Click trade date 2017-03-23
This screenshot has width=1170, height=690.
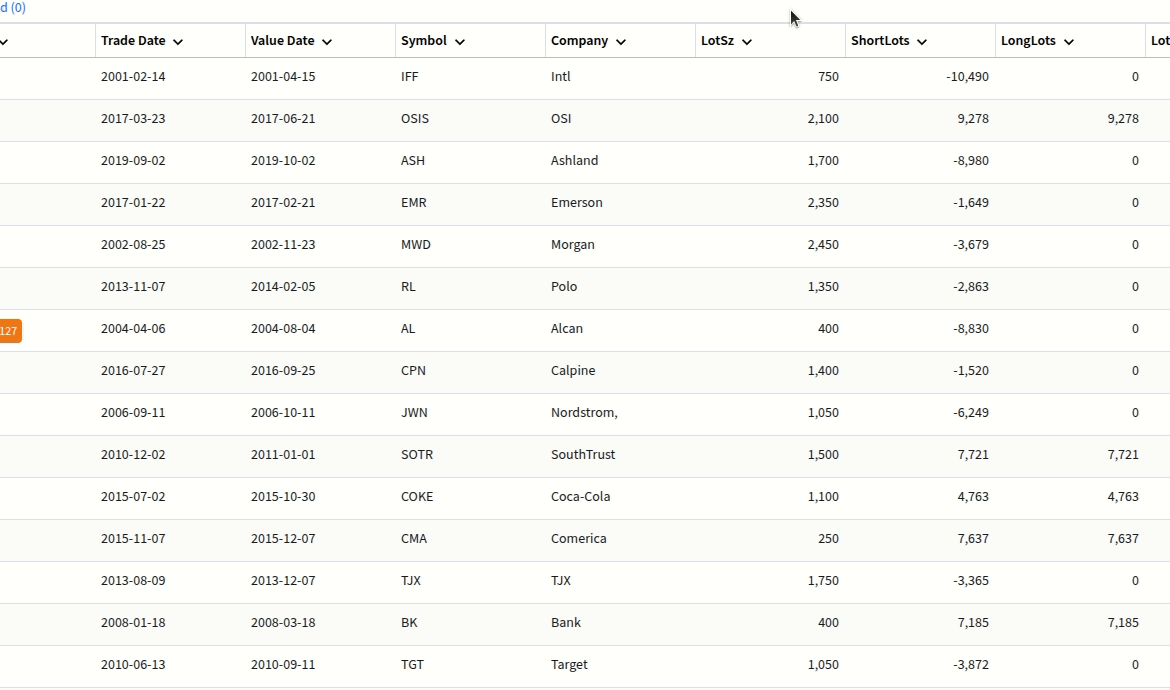(x=134, y=118)
